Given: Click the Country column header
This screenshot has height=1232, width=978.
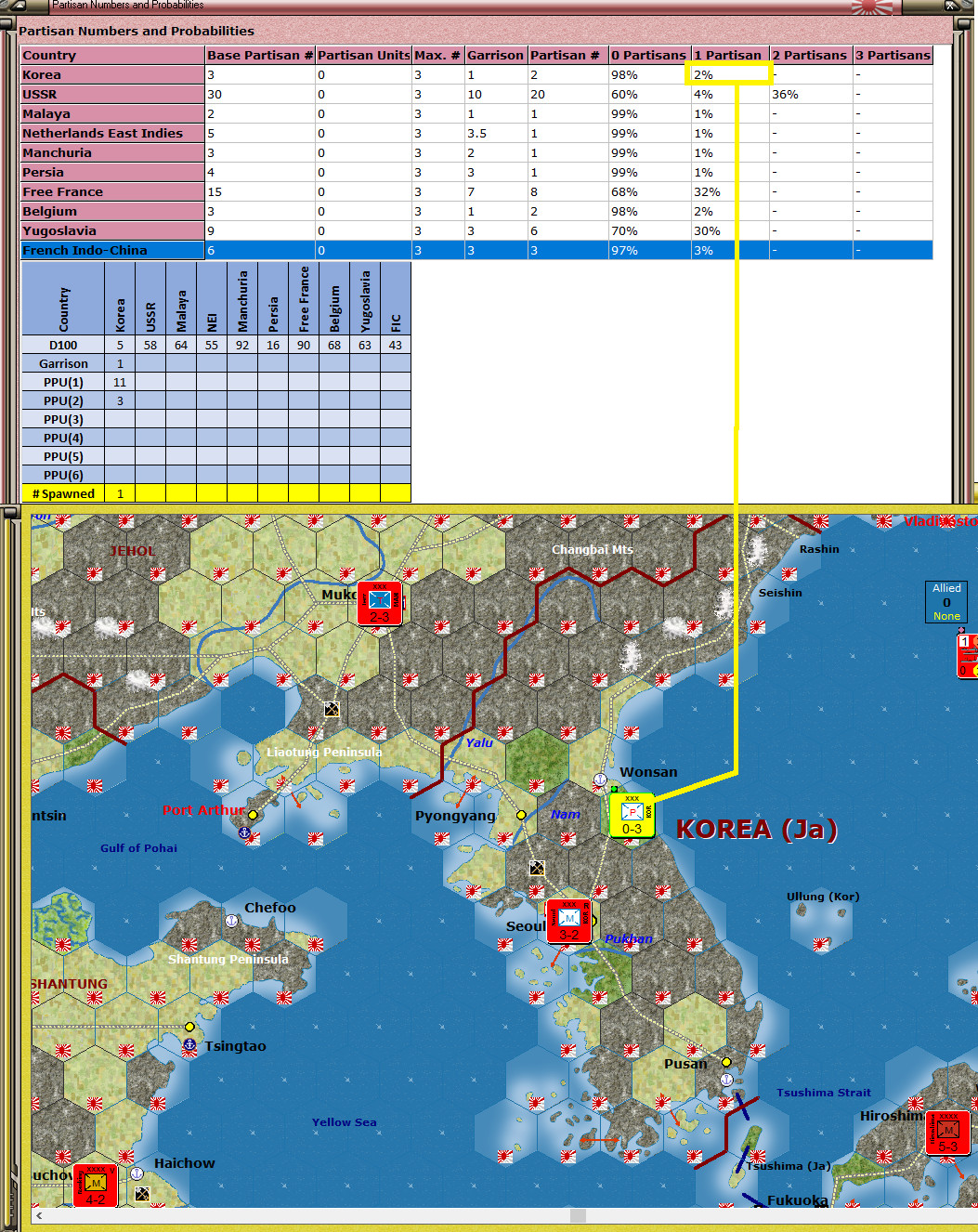Looking at the screenshot, I should (x=112, y=55).
